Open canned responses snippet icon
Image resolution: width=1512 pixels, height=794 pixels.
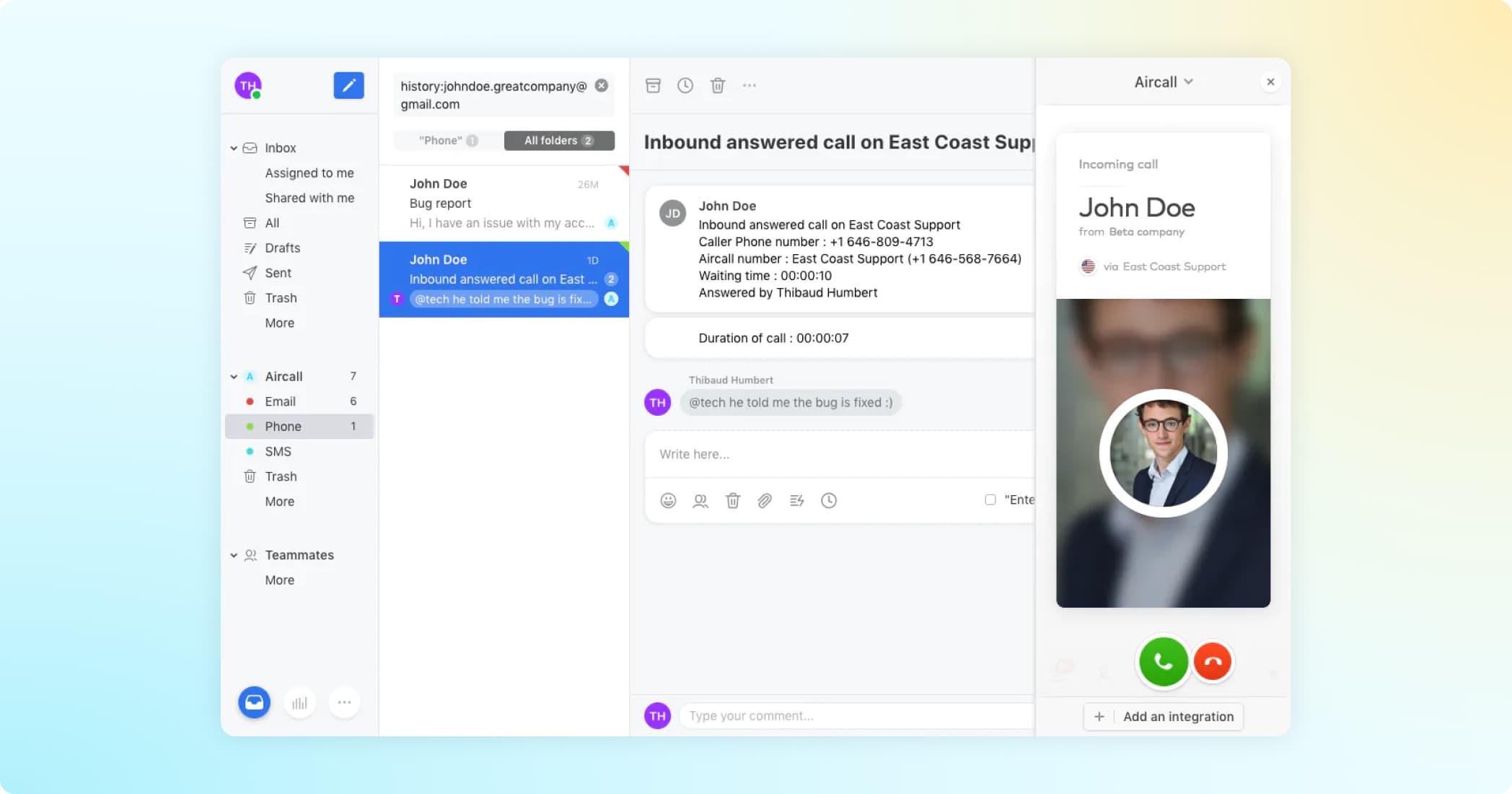click(797, 500)
